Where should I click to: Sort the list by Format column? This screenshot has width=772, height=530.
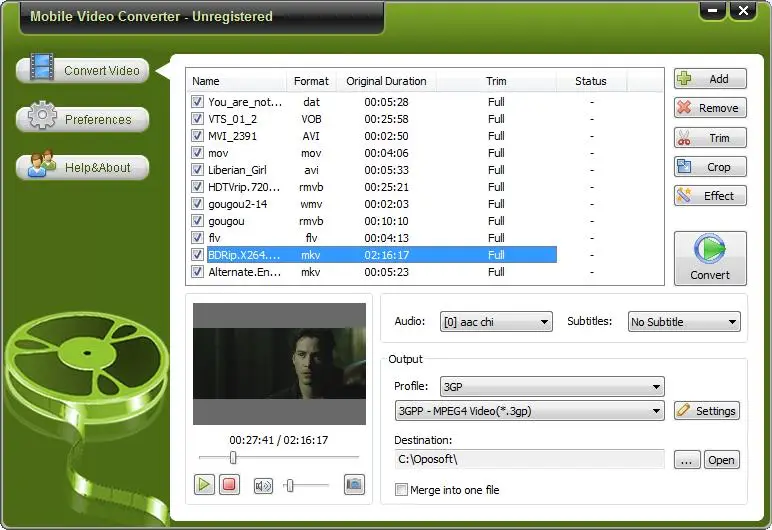pyautogui.click(x=311, y=81)
